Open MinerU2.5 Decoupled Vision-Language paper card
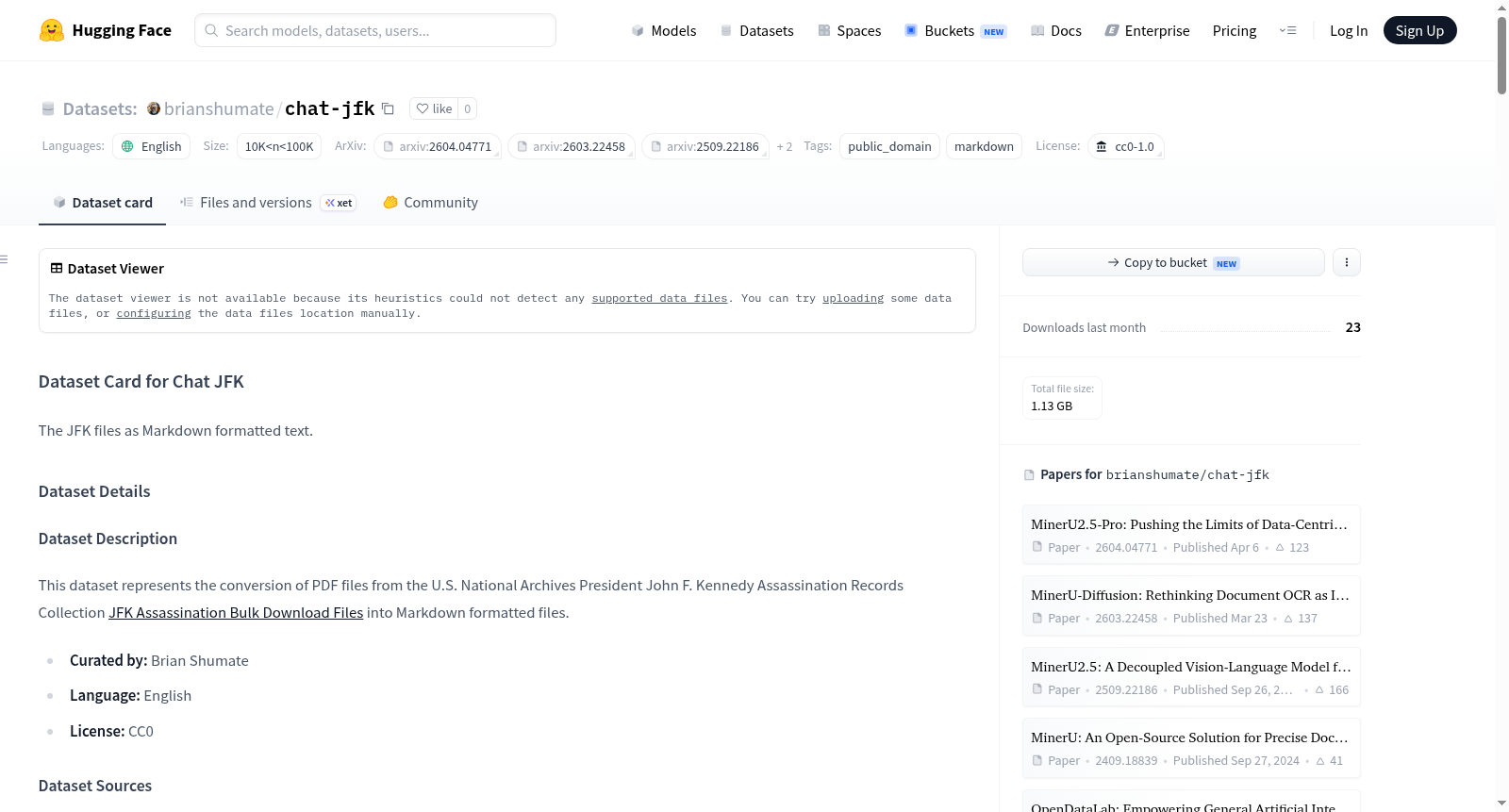Screen dimensions: 1509x812 pyautogui.click(x=1191, y=677)
